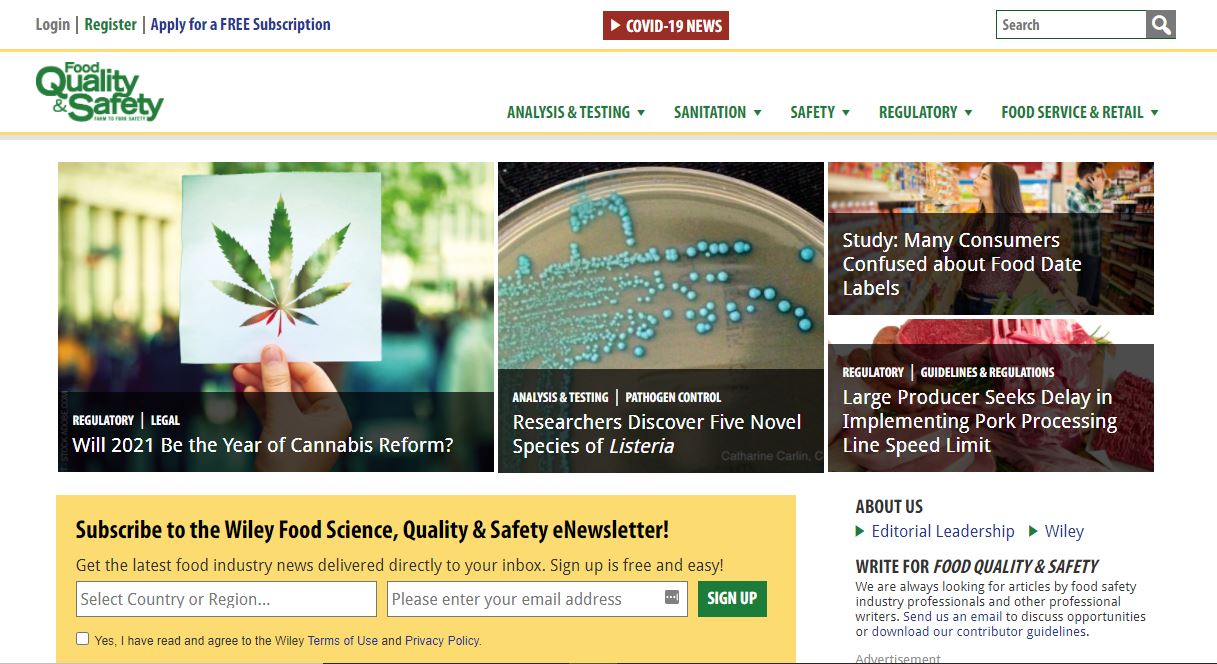Open the Food Service & Retail menu

tap(1079, 112)
